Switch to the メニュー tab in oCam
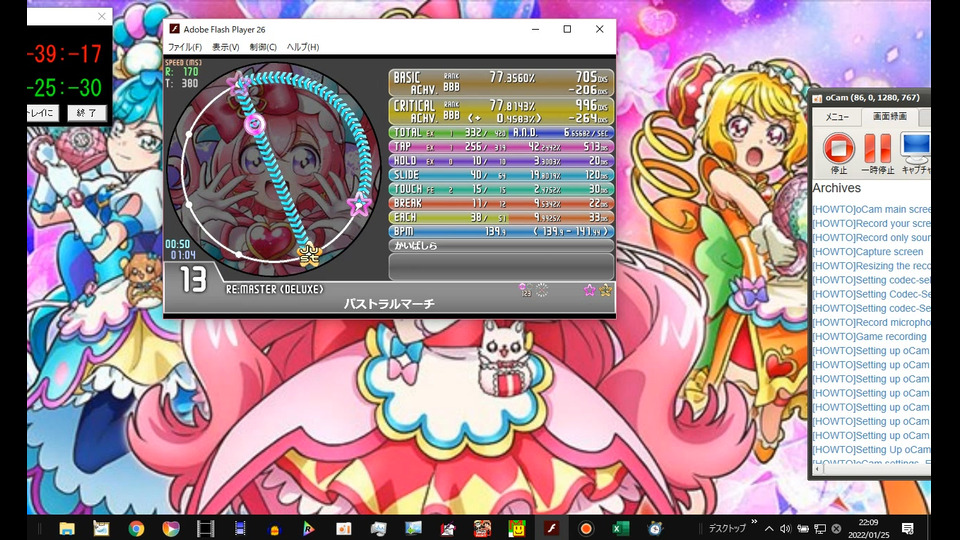 836,117
